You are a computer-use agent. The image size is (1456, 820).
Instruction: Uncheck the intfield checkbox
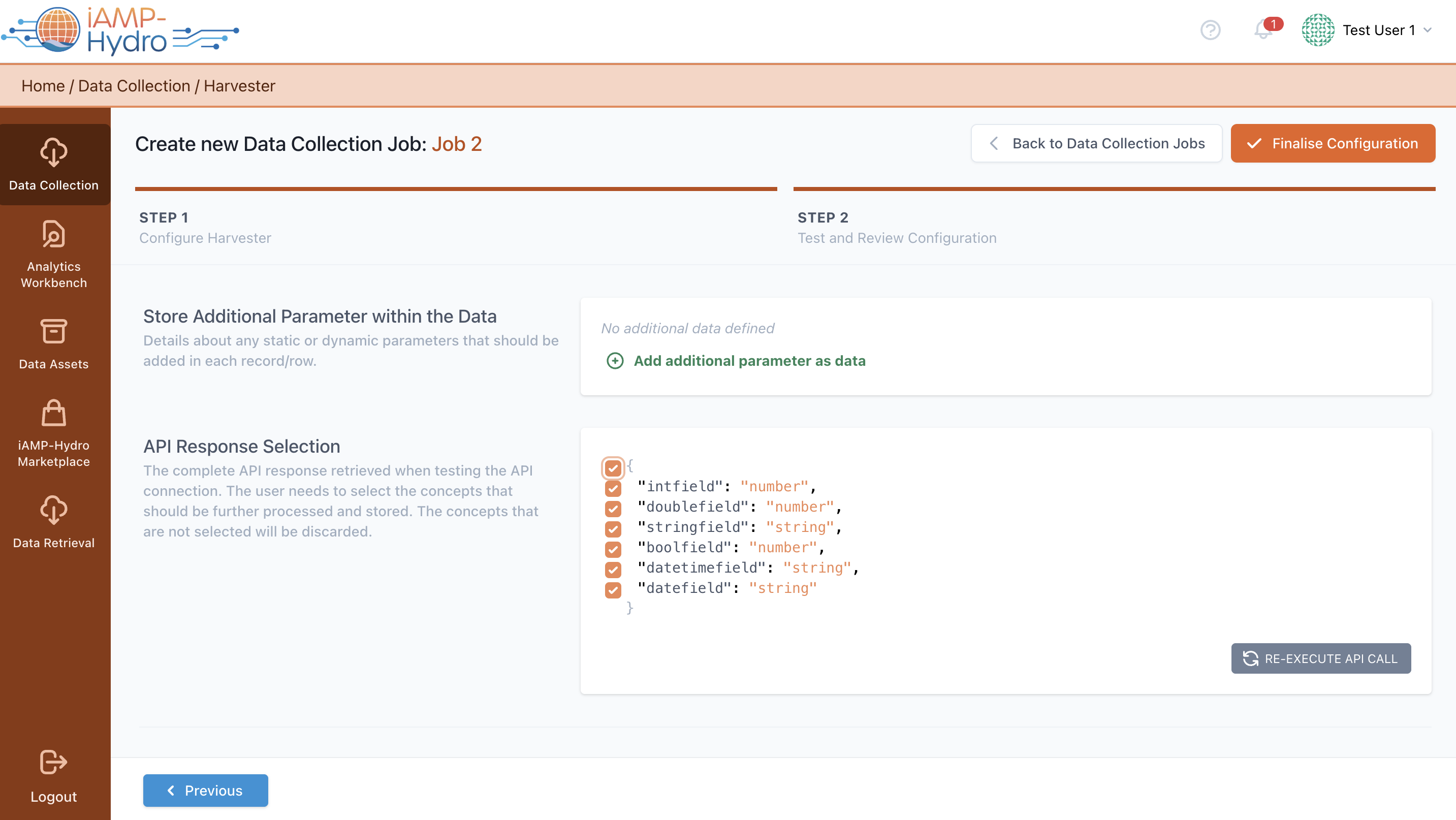pyautogui.click(x=613, y=488)
